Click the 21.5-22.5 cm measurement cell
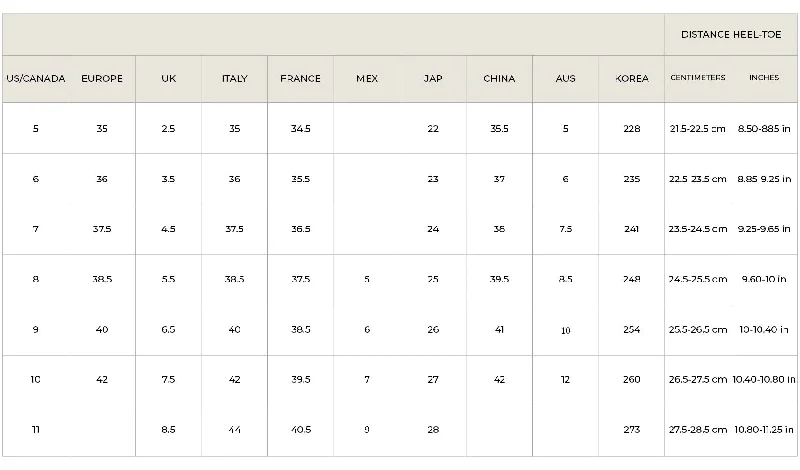Viewport: 800px width, 470px height. [697, 129]
